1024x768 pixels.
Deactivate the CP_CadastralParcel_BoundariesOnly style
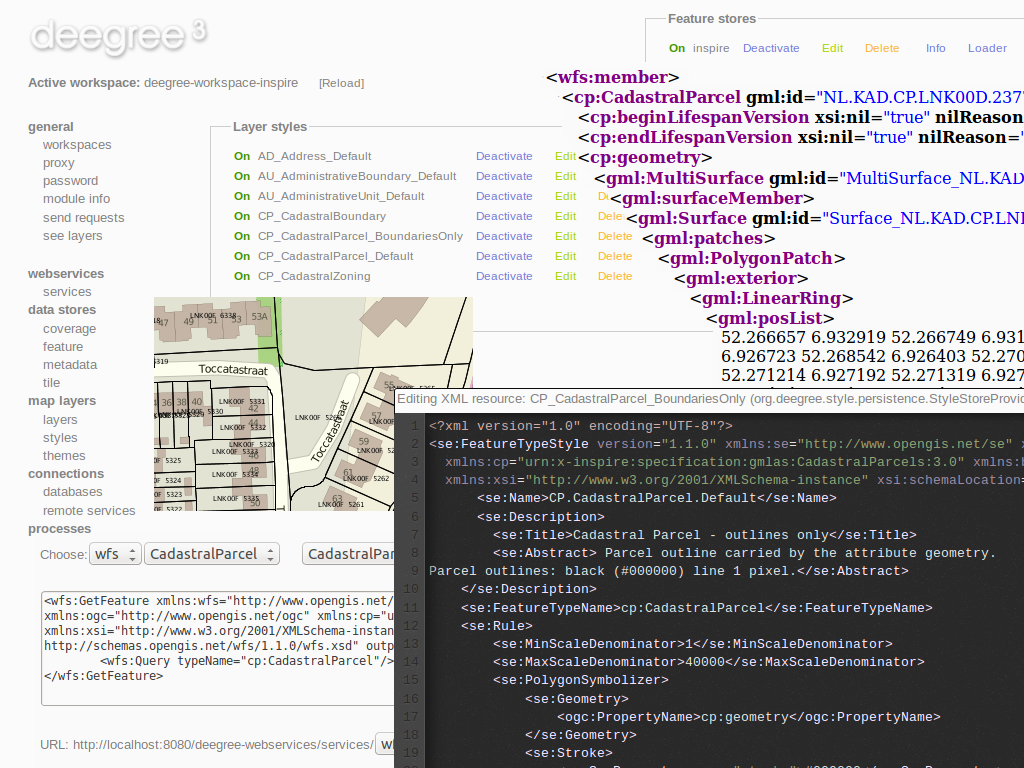pyautogui.click(x=504, y=236)
